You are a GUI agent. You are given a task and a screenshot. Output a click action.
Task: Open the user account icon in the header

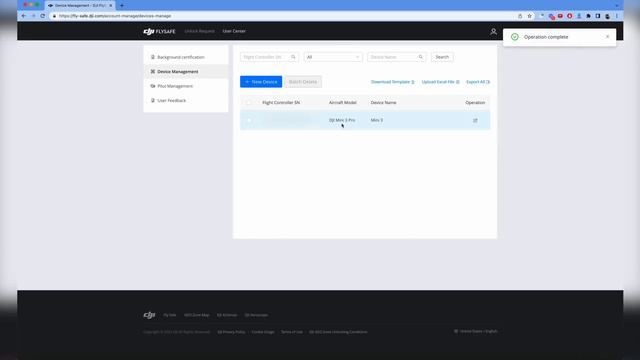(493, 31)
